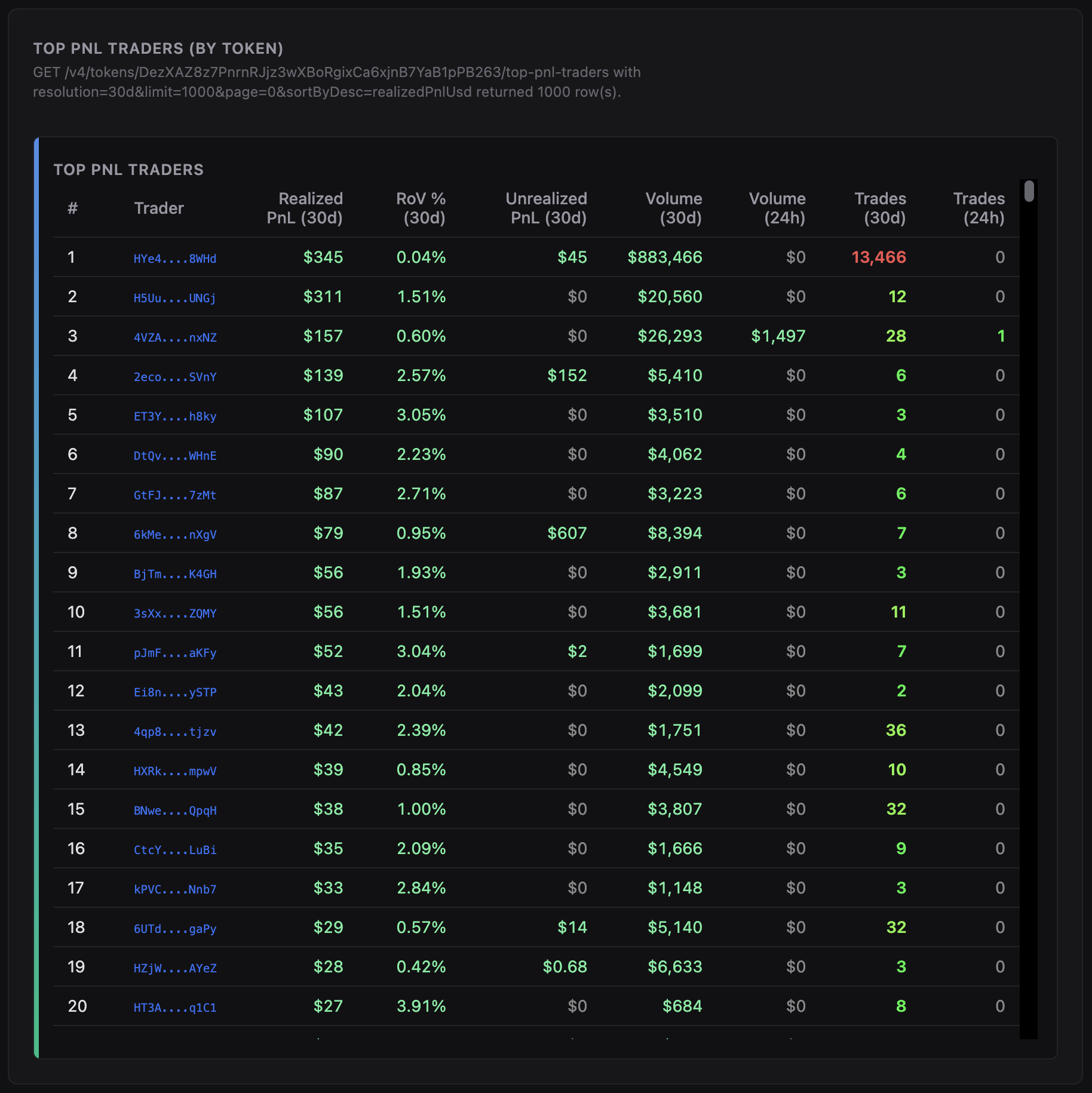This screenshot has height=1093, width=1092.
Task: Click the Volume (30d) column header
Action: 674,208
